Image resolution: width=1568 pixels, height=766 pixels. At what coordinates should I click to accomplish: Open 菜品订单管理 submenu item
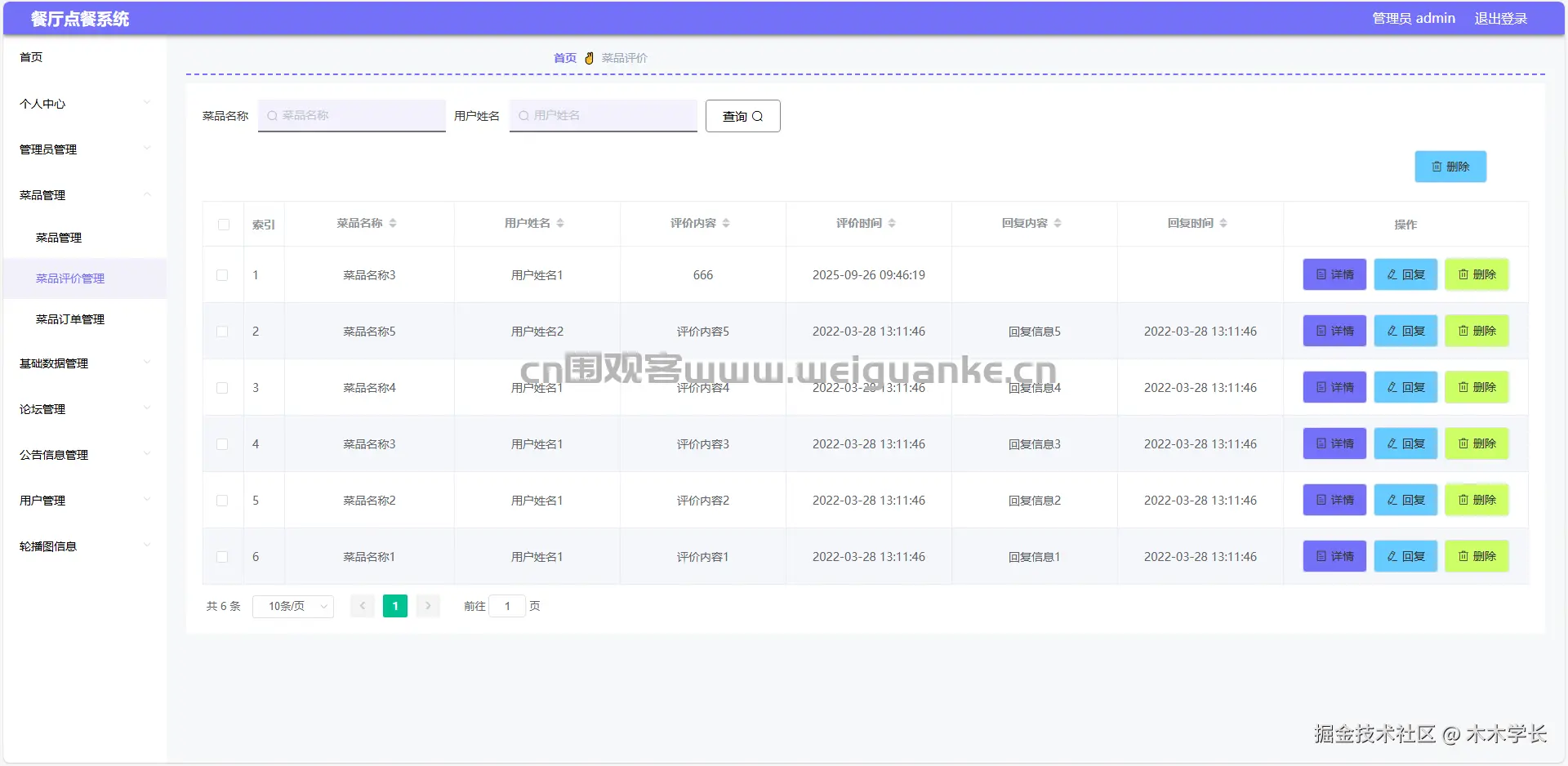point(85,319)
